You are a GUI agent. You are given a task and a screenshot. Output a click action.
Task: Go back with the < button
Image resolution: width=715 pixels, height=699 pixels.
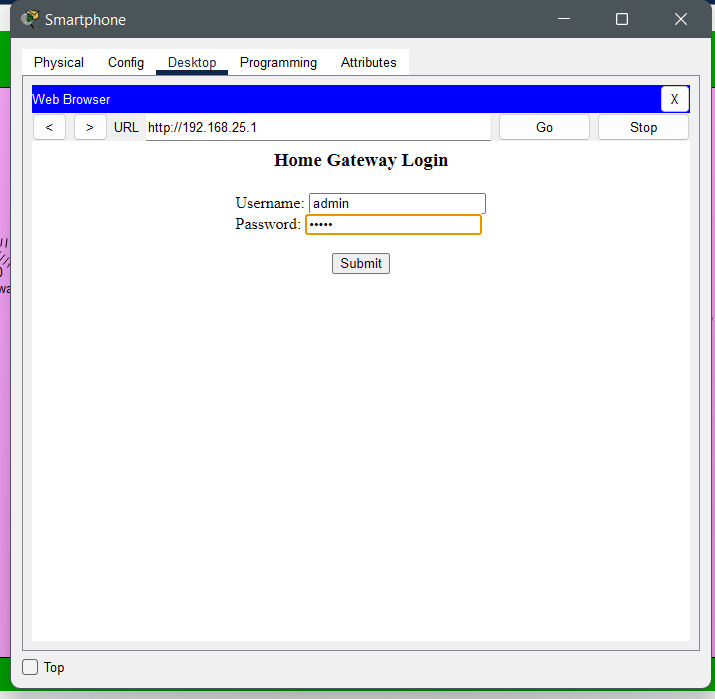[x=49, y=127]
